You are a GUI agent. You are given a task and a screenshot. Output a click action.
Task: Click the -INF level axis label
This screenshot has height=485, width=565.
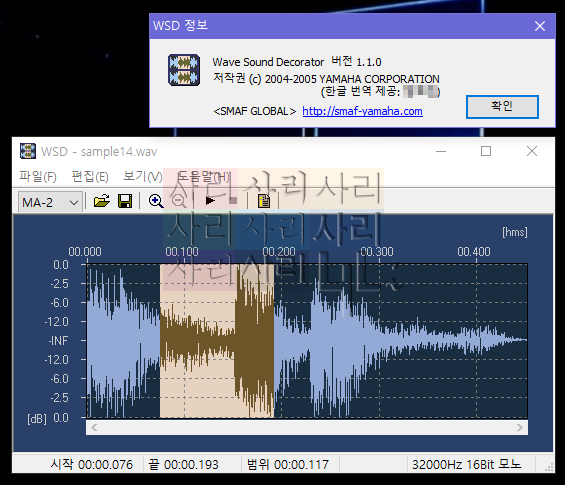pyautogui.click(x=58, y=341)
